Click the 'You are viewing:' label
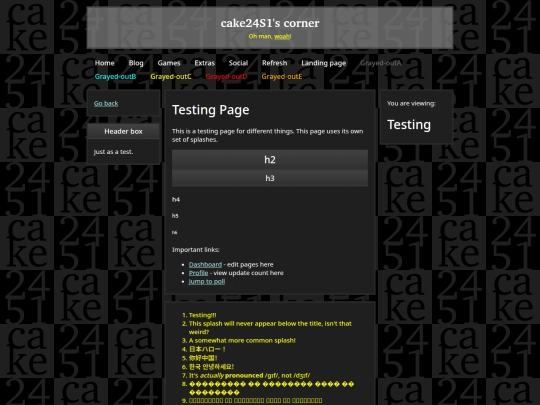The image size is (540, 405). [x=411, y=103]
